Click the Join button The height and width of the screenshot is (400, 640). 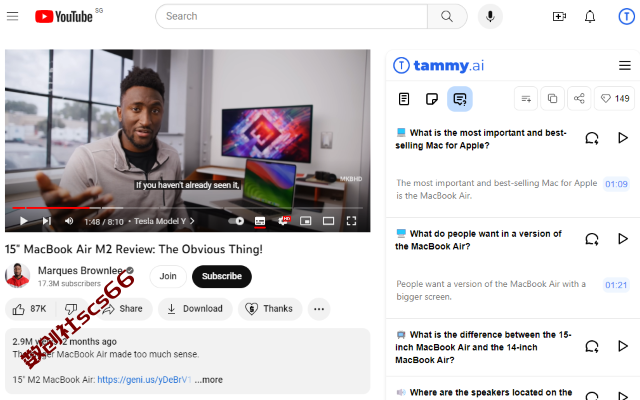click(x=168, y=276)
